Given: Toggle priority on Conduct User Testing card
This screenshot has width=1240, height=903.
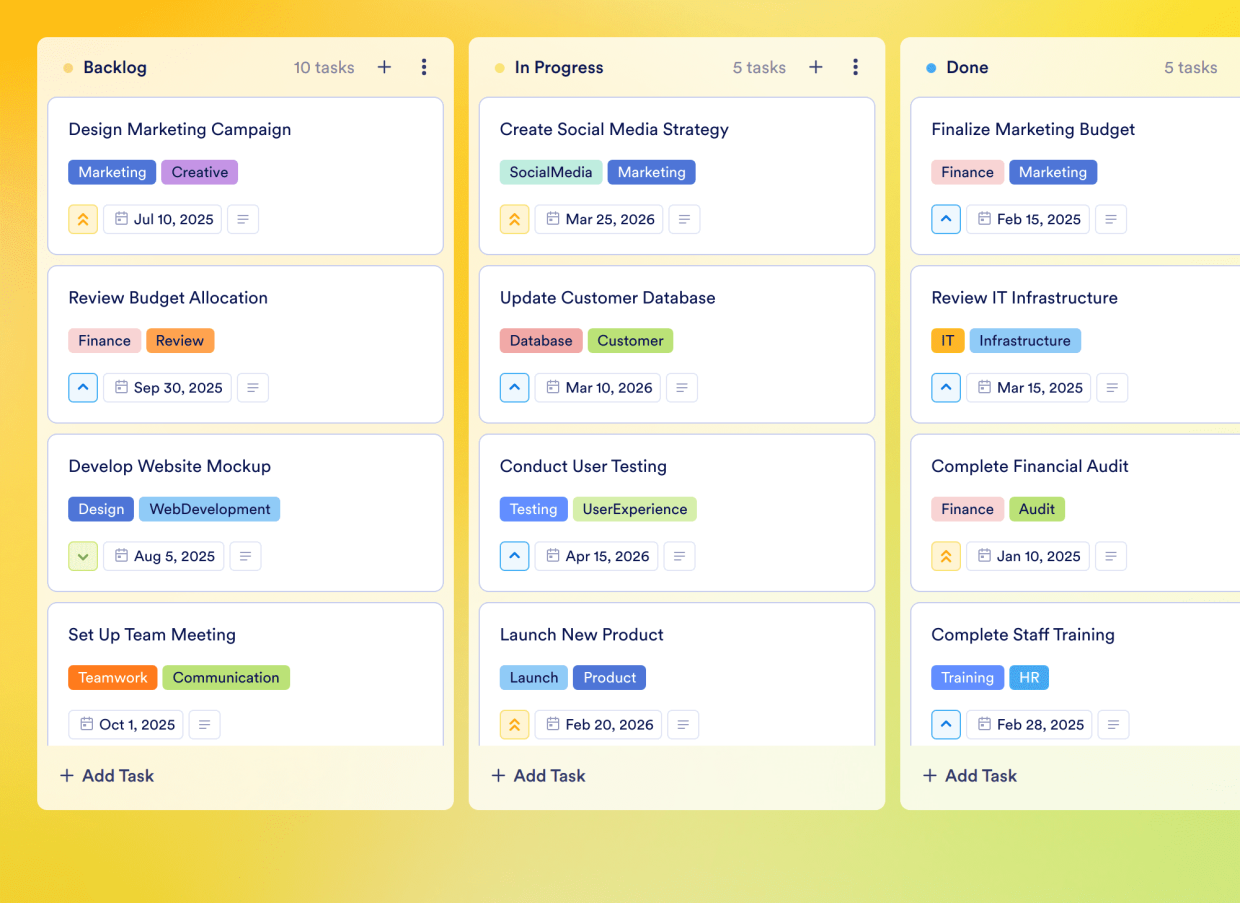Looking at the screenshot, I should (x=514, y=556).
